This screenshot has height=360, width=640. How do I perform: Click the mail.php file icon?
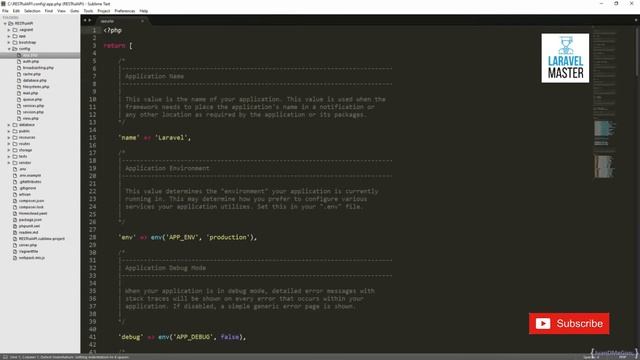tap(19, 93)
